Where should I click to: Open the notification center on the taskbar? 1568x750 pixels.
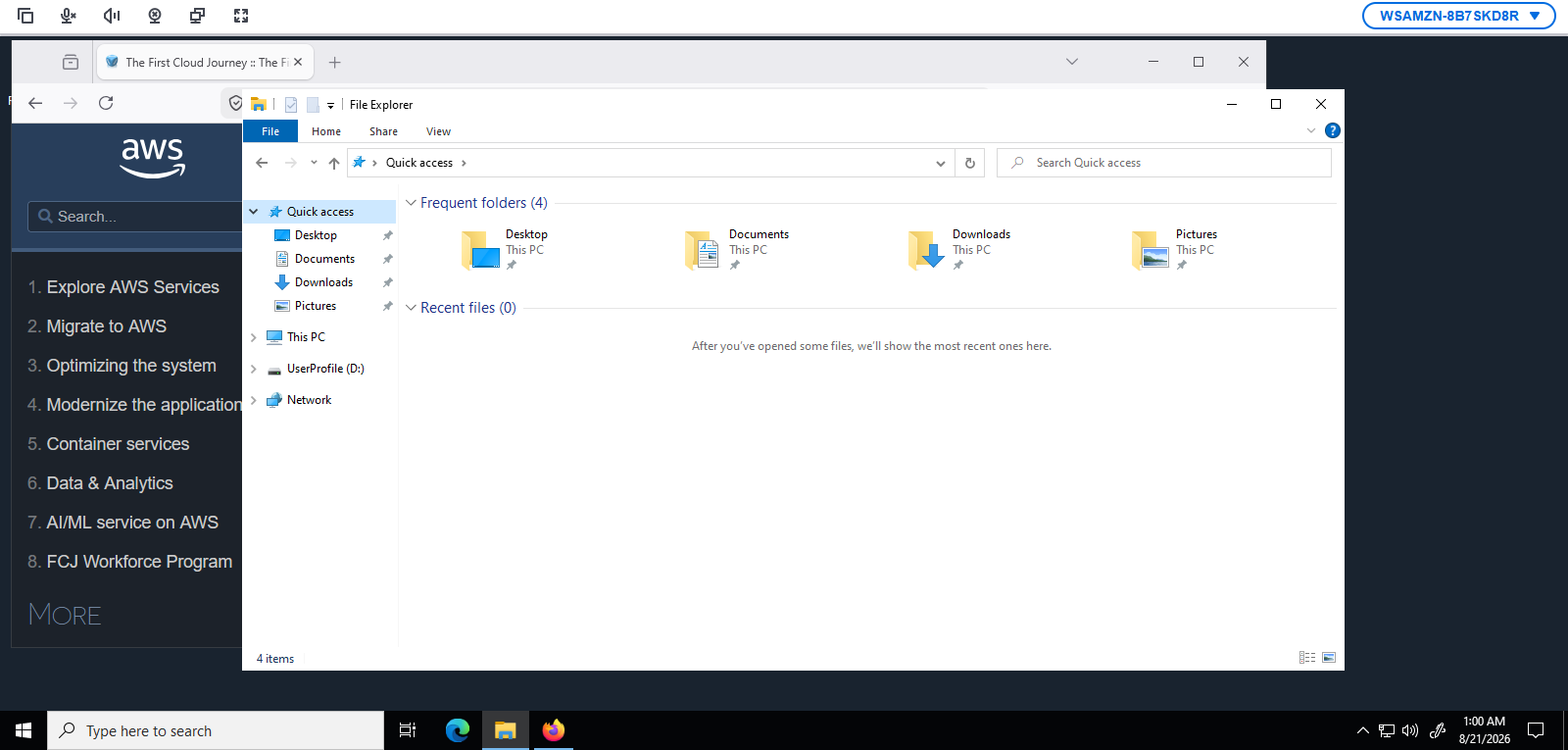[x=1536, y=730]
